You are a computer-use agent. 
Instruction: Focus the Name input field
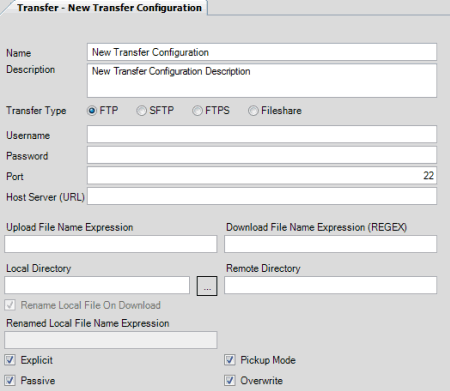[x=262, y=52]
